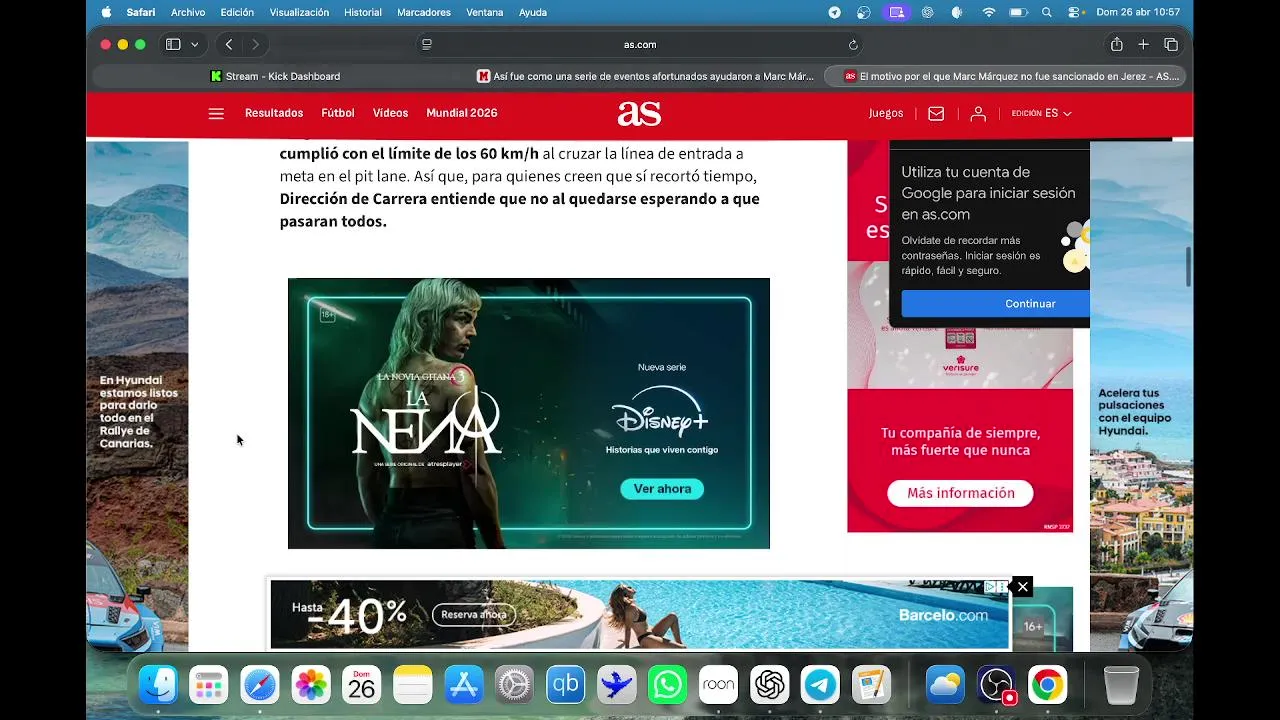Image resolution: width=1280 pixels, height=720 pixels.
Task: Reload the page in Safari
Action: tap(853, 45)
